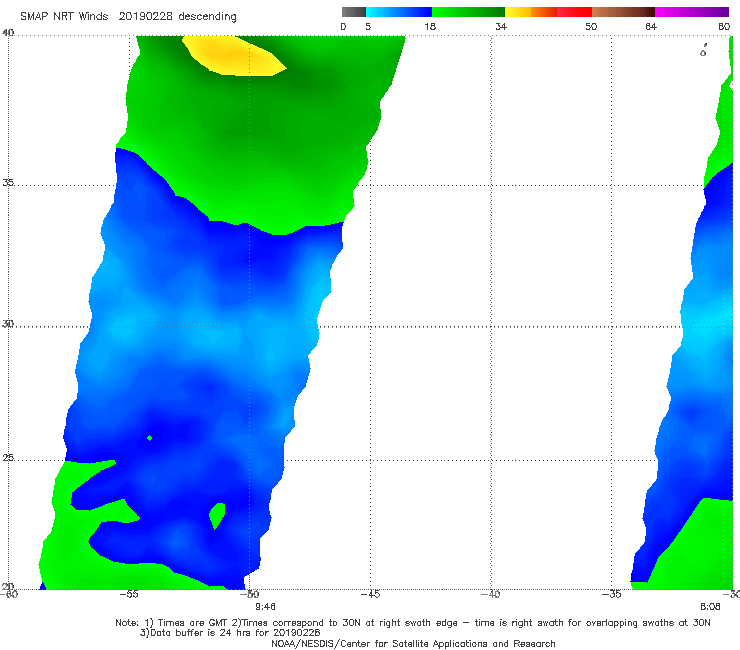Viewport: 740px width, 650px height.
Task: Click the small green oval patch near 22N
Action: [x=217, y=515]
